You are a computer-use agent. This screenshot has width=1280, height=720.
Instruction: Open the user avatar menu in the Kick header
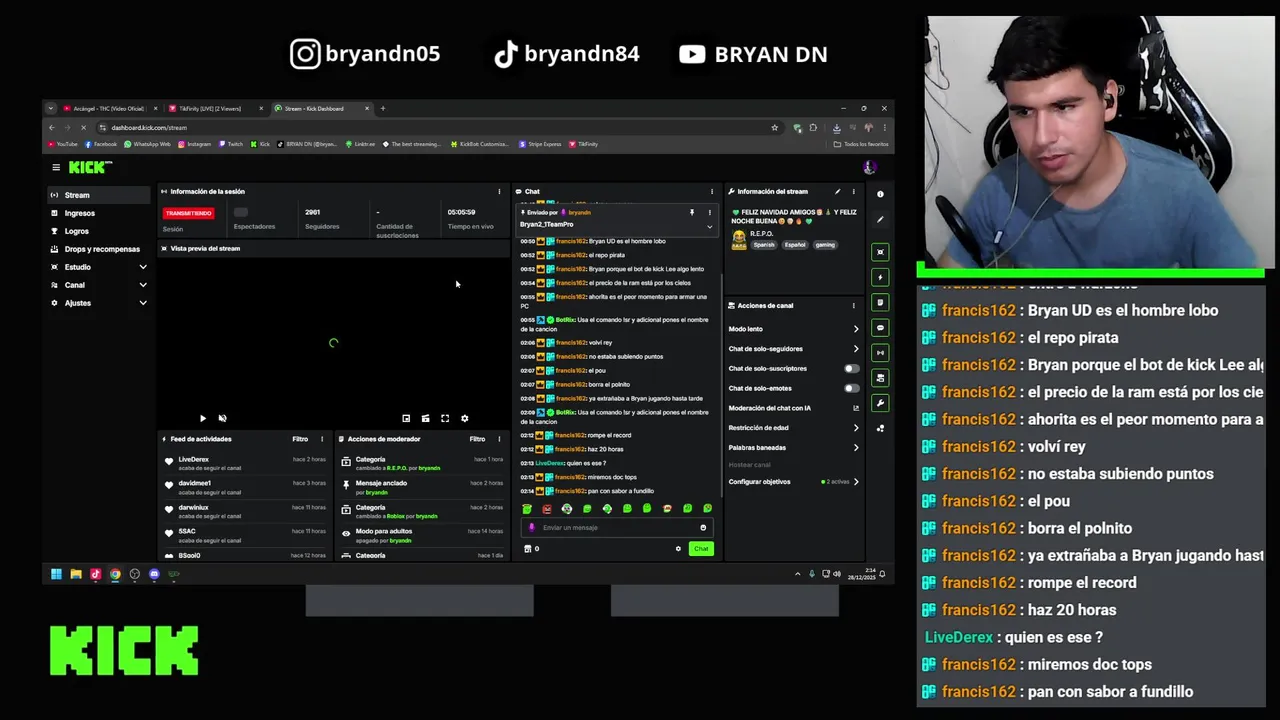pyautogui.click(x=870, y=167)
